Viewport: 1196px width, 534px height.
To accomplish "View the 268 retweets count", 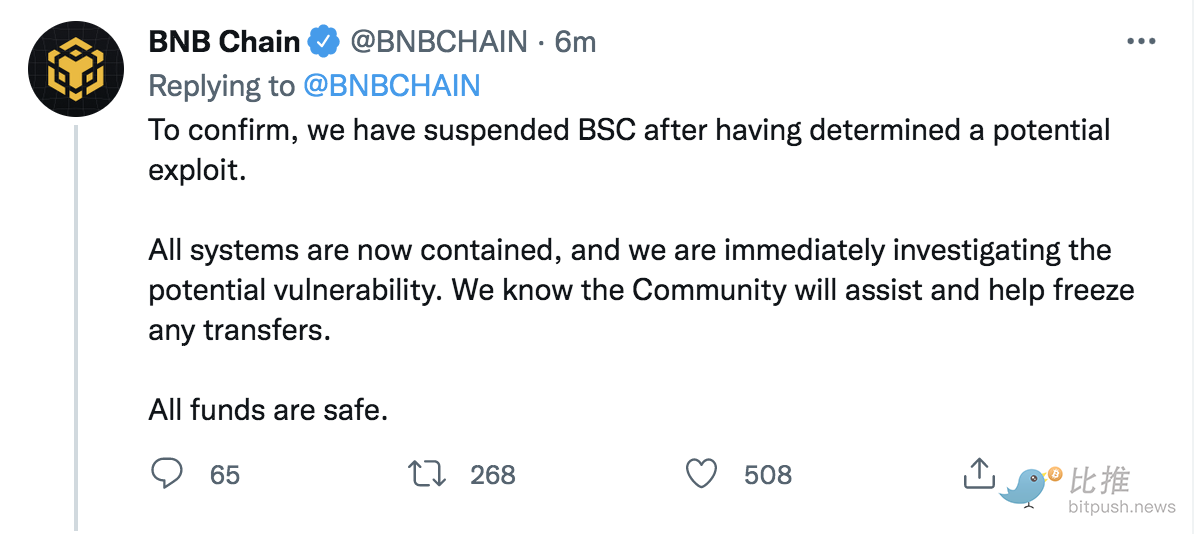I will coord(493,475).
